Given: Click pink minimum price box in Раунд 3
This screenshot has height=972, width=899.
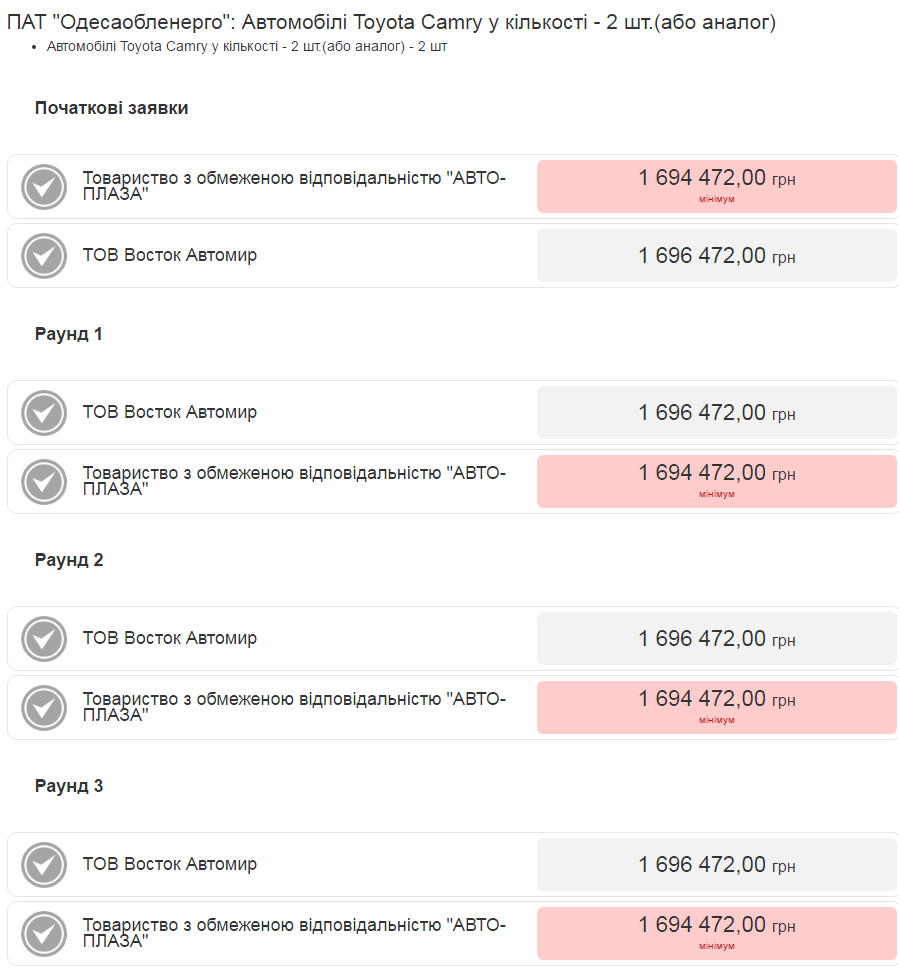Looking at the screenshot, I should (716, 933).
